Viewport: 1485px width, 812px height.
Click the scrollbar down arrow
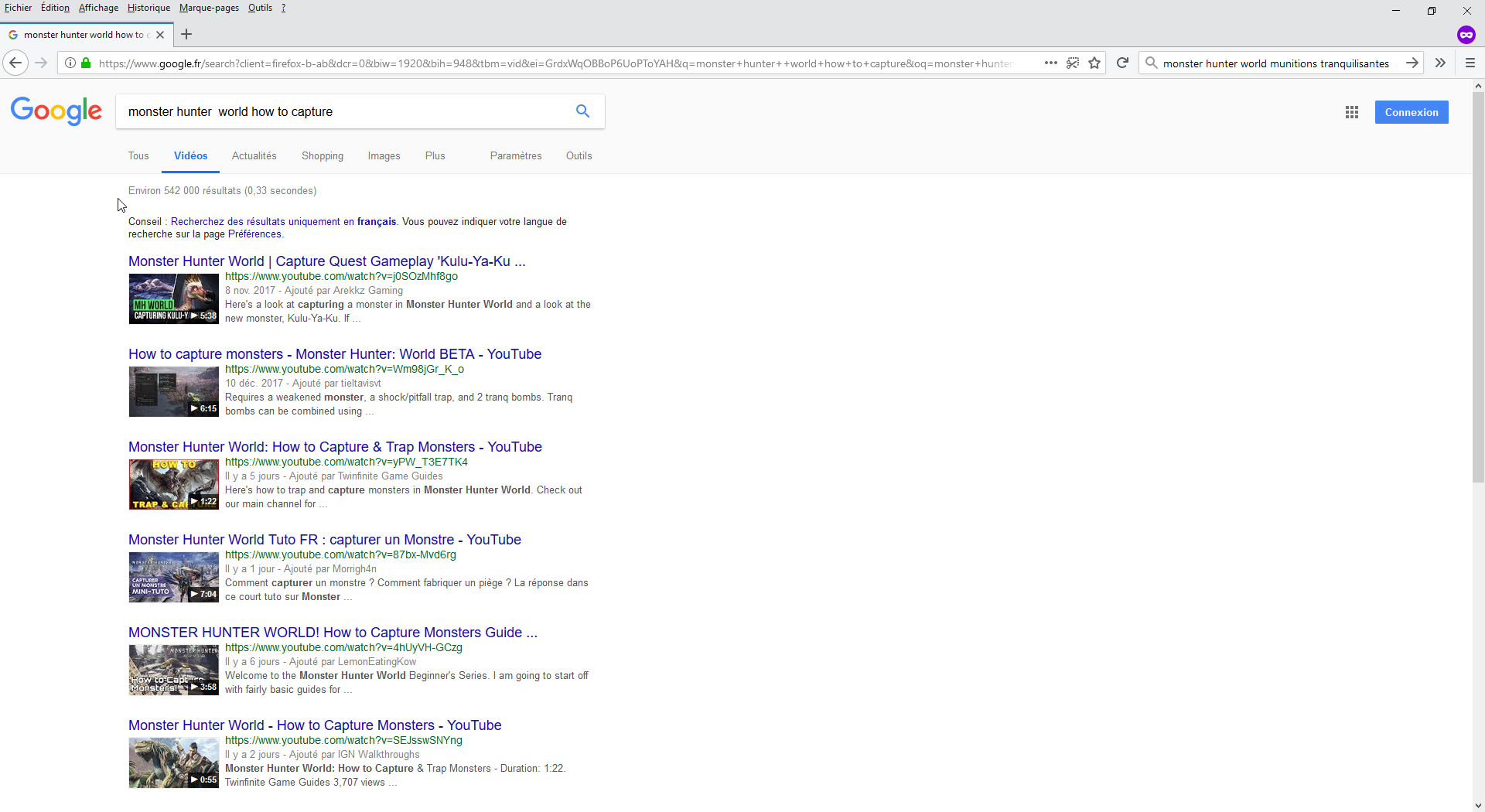pyautogui.click(x=1478, y=805)
